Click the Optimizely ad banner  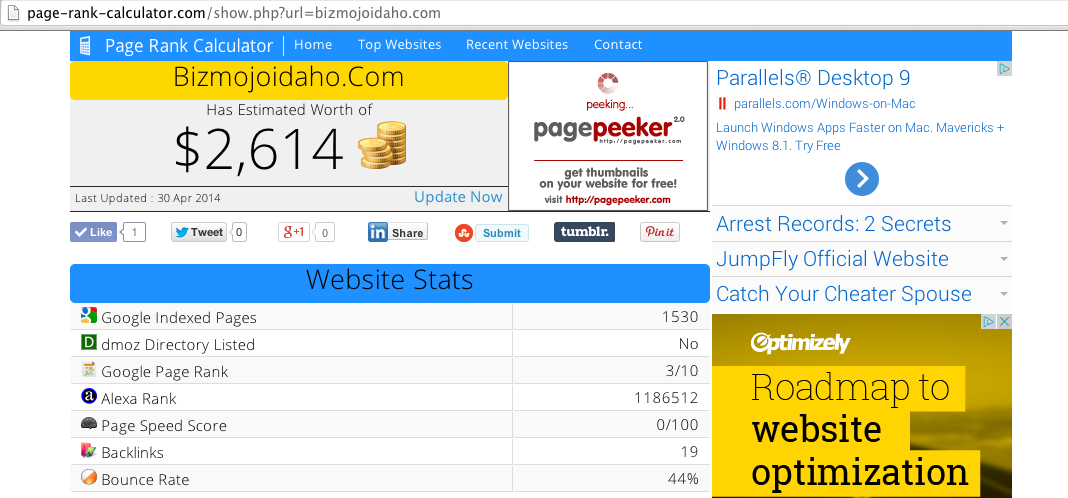[862, 405]
